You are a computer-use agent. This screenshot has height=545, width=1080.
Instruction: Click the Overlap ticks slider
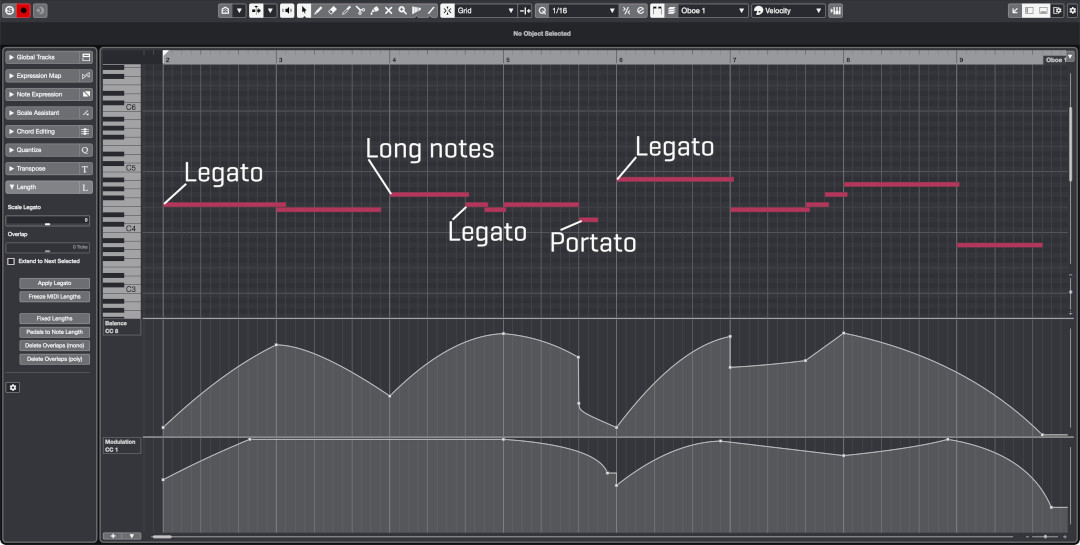tap(48, 247)
